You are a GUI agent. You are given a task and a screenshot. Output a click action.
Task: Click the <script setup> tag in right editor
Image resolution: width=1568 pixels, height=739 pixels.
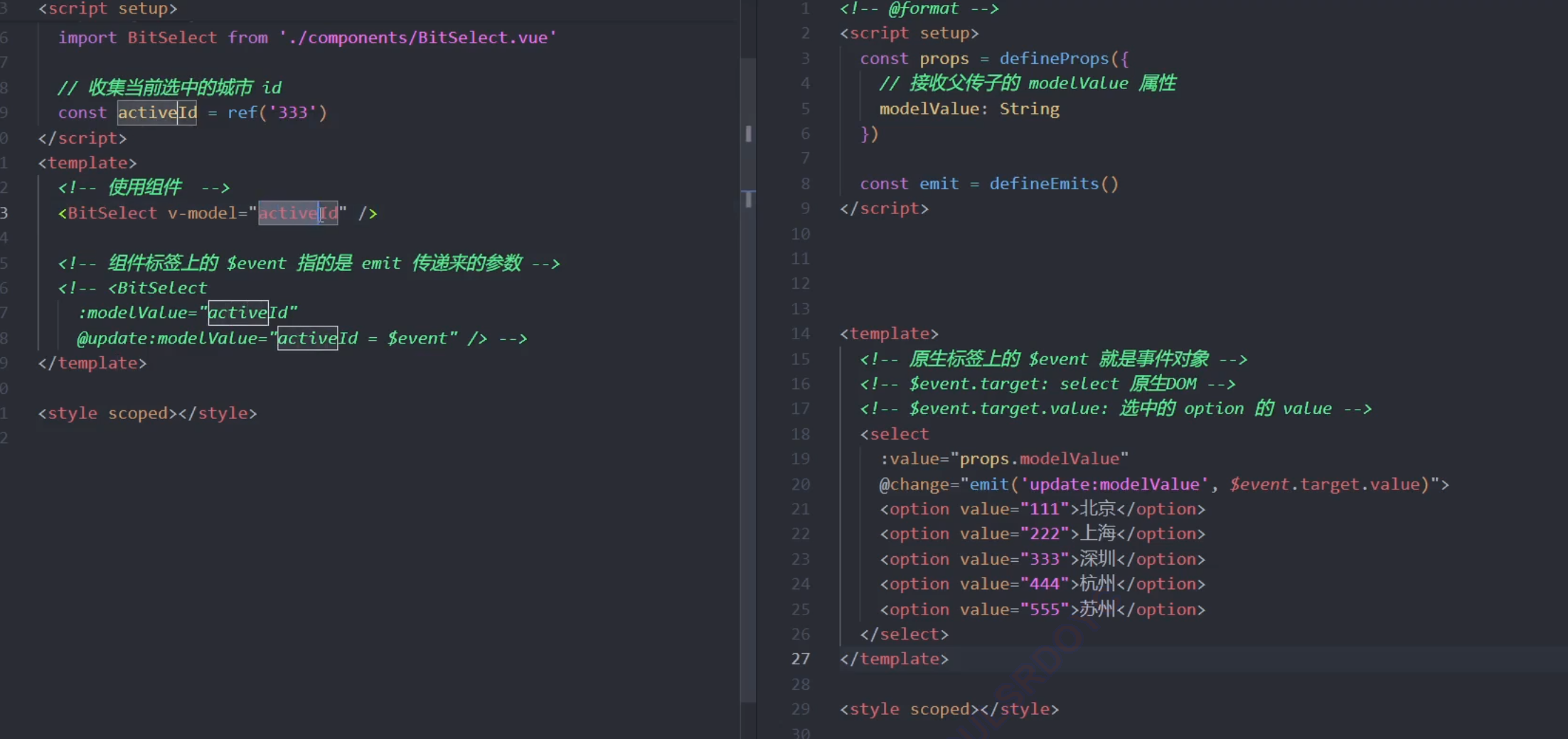click(x=909, y=34)
